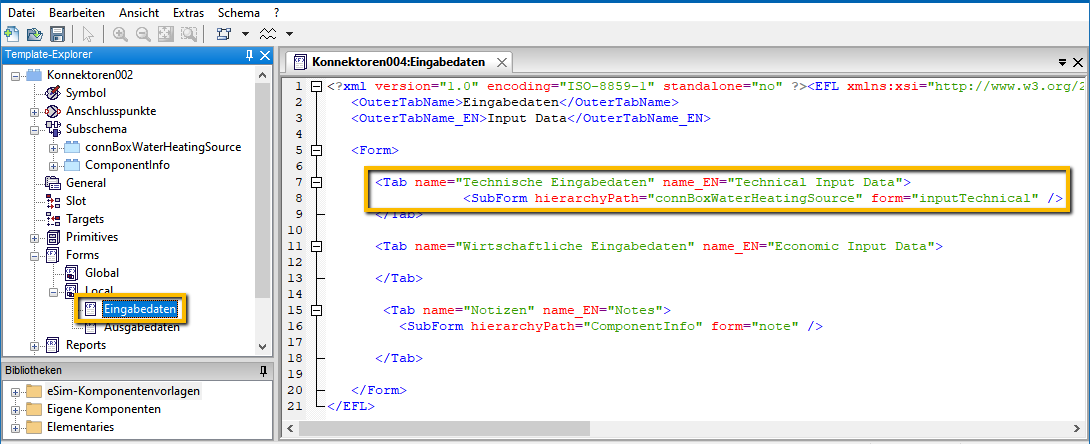Open the editor tab list dropdown arrow
This screenshot has height=444, width=1090.
[x=1063, y=62]
